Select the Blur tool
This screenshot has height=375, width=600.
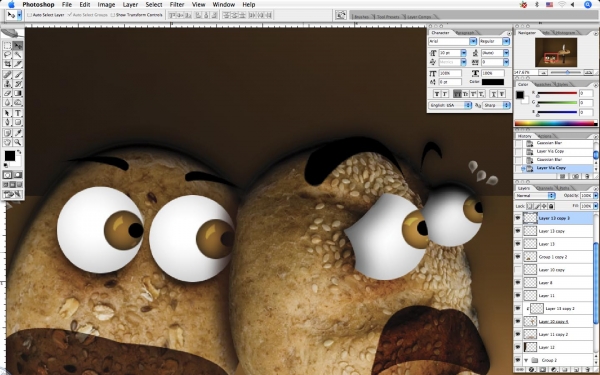click(x=7, y=102)
